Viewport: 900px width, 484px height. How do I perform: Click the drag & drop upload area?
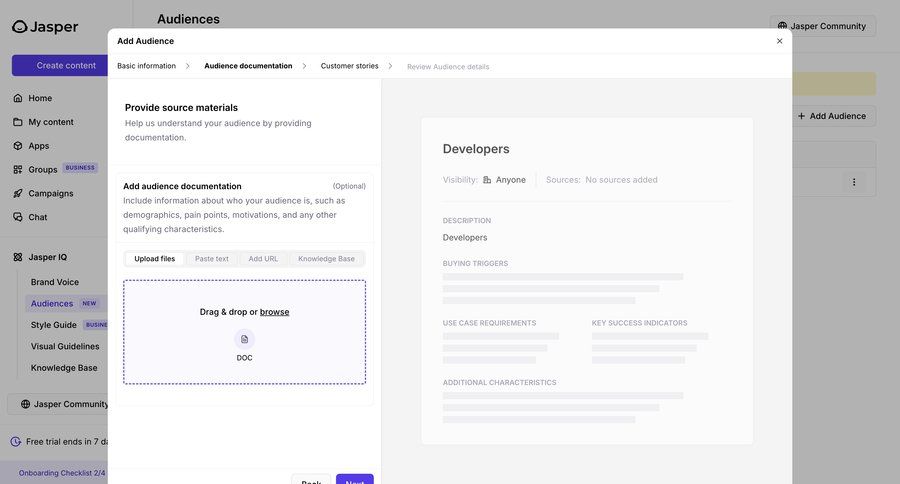245,332
